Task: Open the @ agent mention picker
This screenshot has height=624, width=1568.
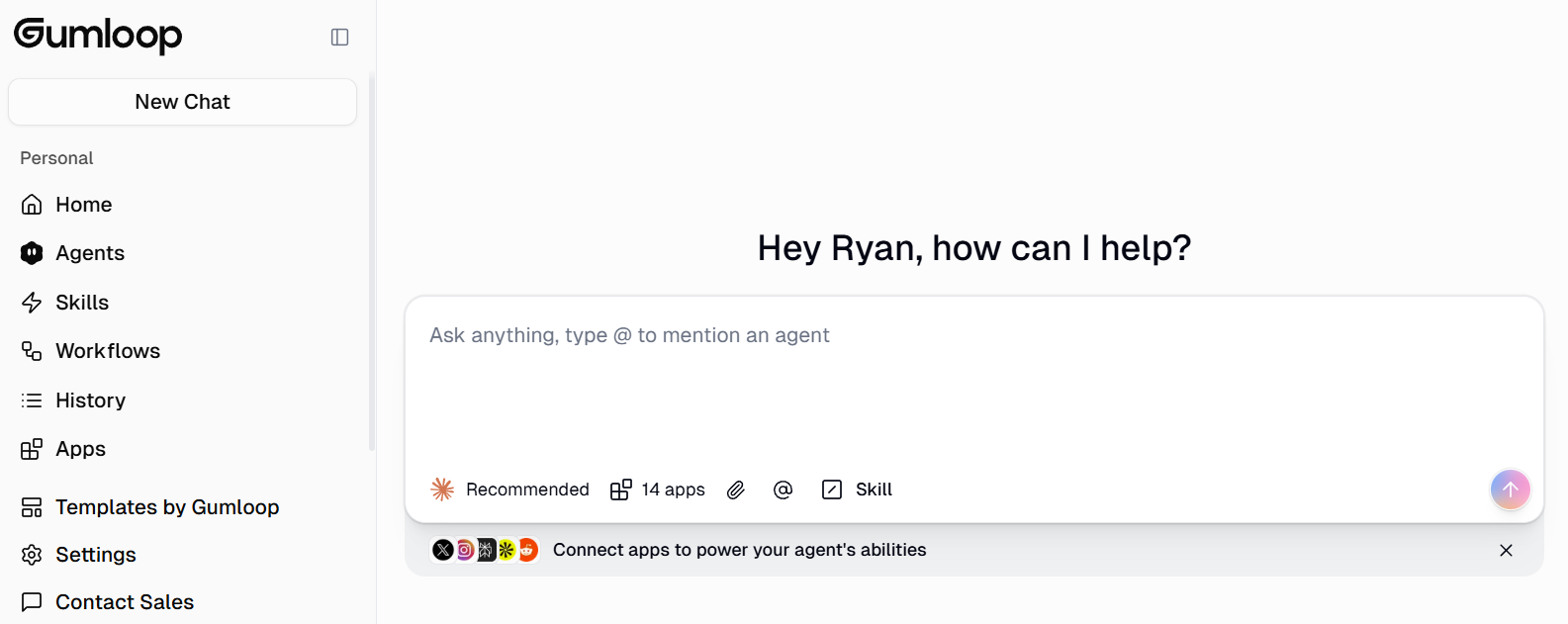Action: tap(783, 490)
